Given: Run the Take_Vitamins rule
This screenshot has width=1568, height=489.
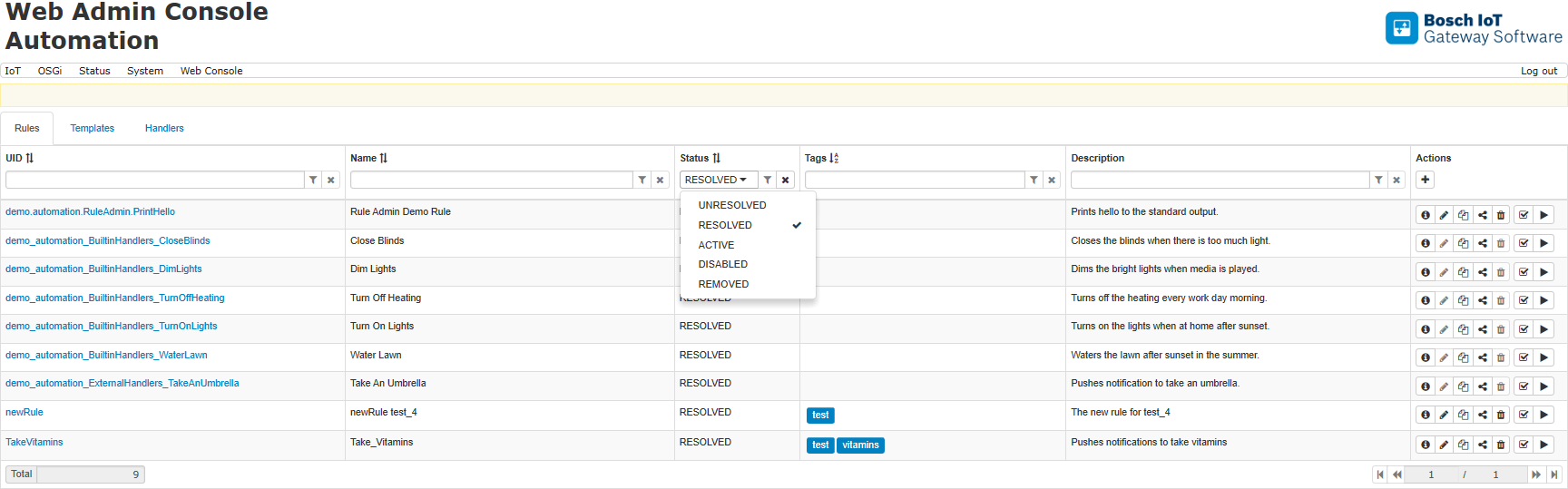Looking at the screenshot, I should click(1543, 445).
